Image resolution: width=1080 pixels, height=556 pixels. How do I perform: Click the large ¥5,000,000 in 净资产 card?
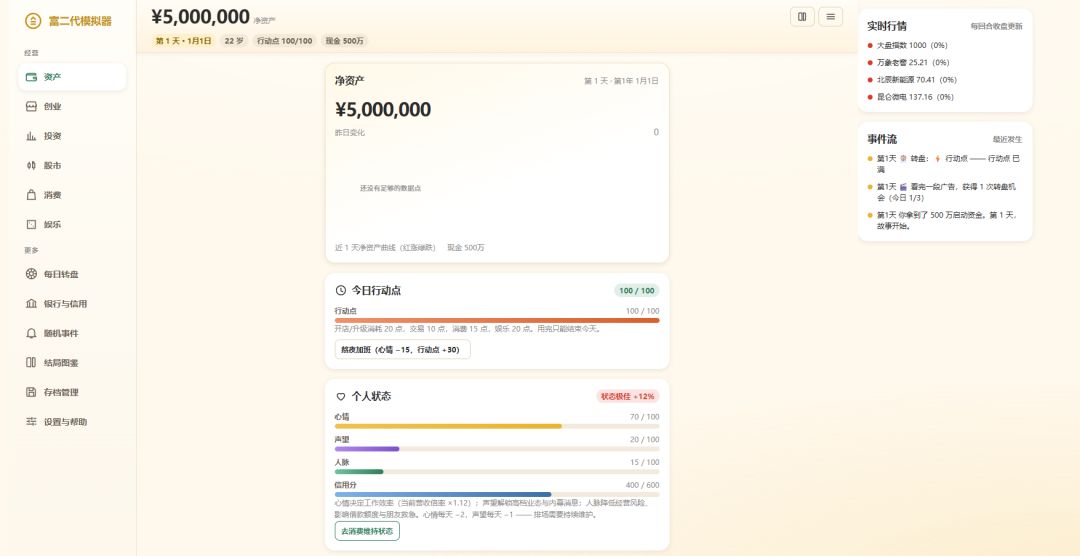(383, 110)
